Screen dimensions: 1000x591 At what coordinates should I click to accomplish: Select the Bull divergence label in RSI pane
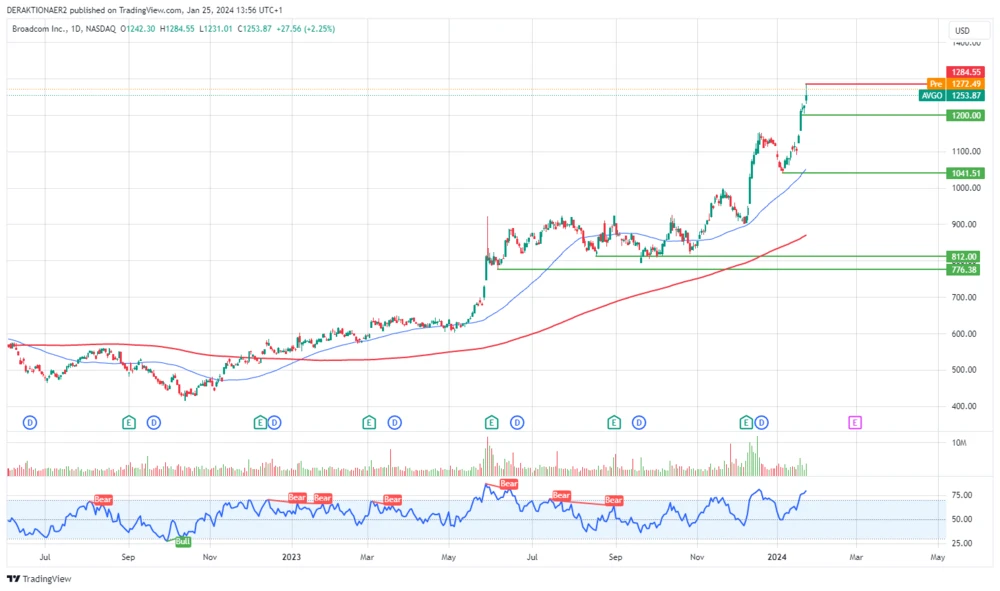[x=183, y=541]
